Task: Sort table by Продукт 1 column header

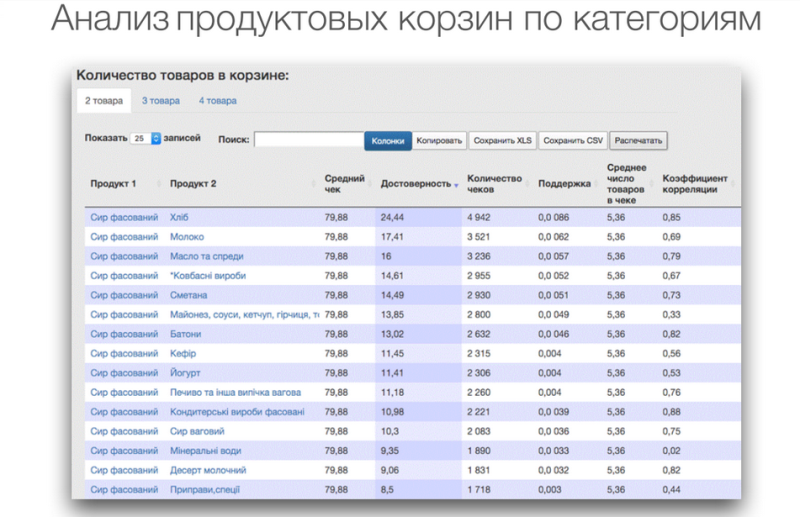Action: [x=113, y=184]
